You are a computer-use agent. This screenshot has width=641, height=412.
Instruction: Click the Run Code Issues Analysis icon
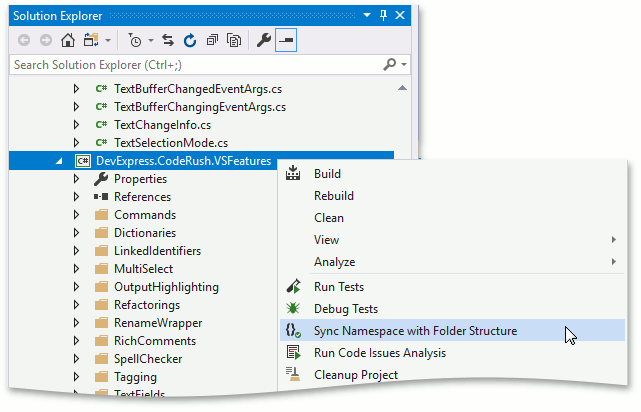[293, 353]
